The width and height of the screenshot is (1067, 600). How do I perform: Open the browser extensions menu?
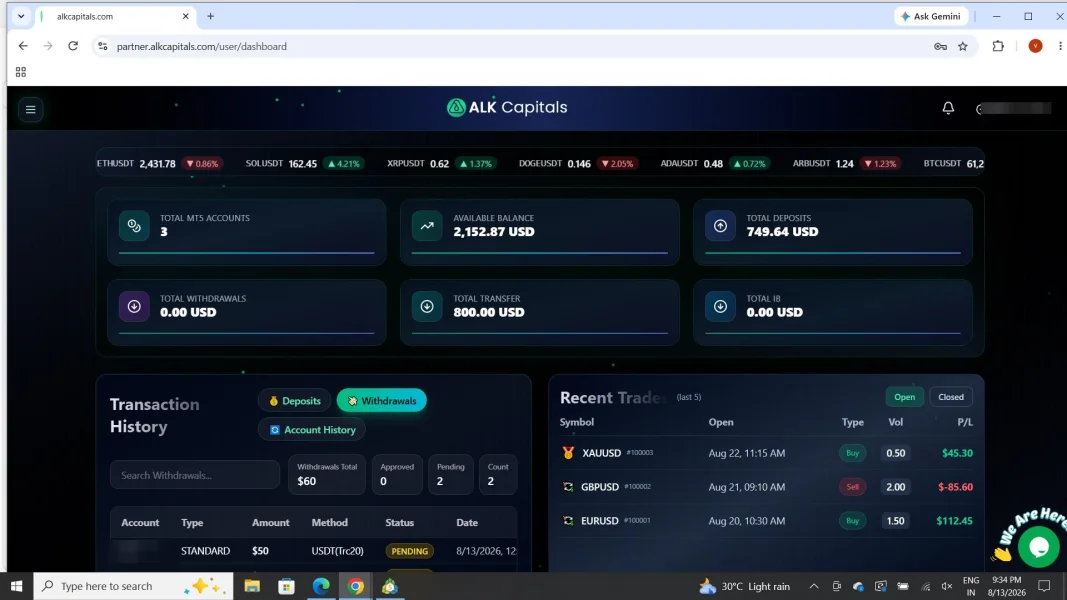[x=998, y=46]
